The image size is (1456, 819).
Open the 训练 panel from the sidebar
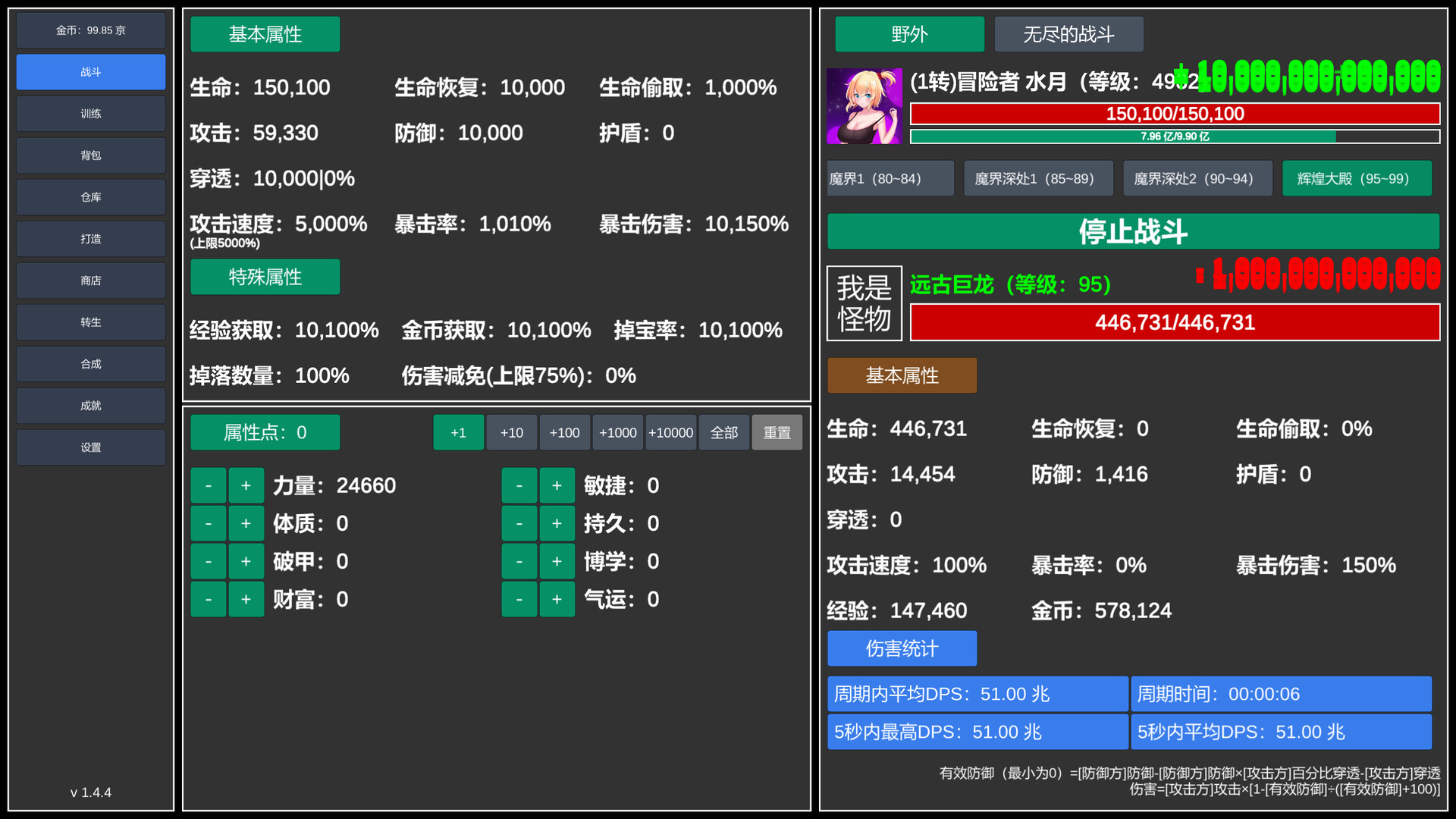click(90, 113)
